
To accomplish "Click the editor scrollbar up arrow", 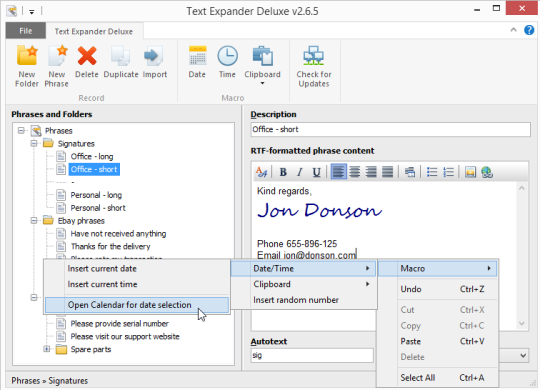I will [x=522, y=188].
